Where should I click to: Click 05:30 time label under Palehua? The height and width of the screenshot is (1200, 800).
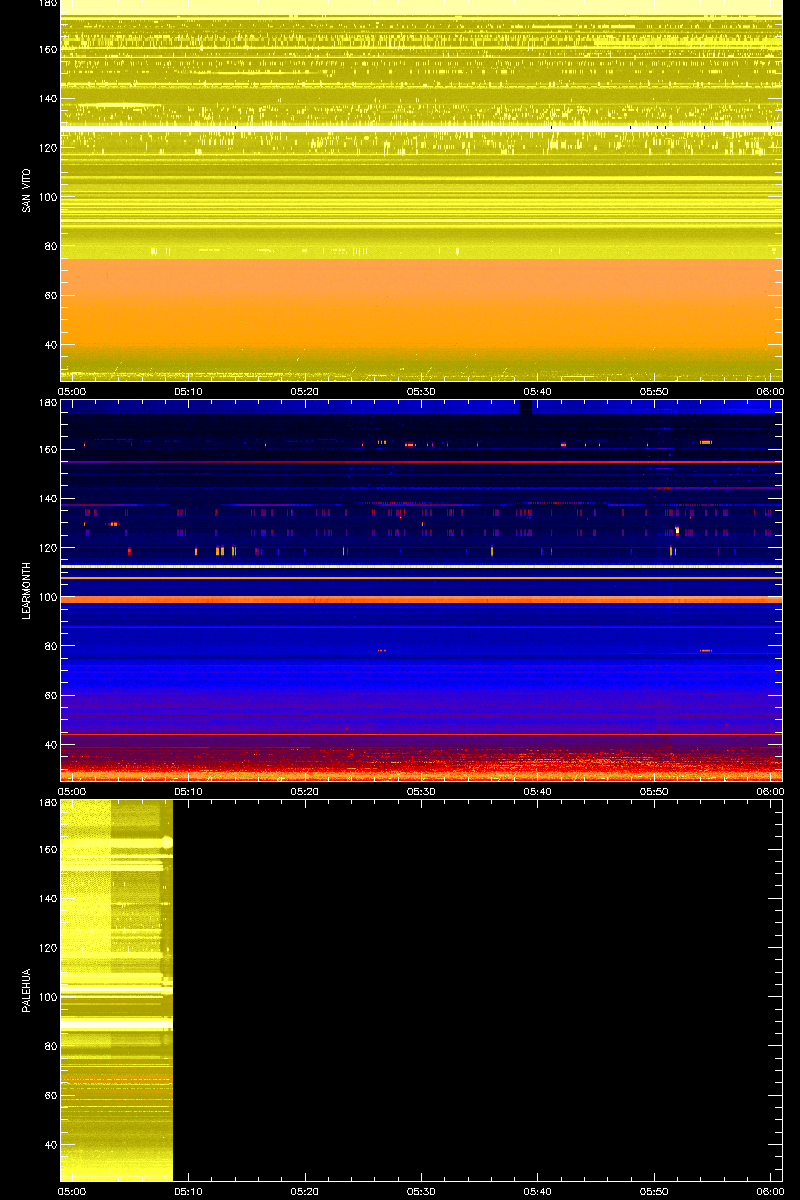421,1191
